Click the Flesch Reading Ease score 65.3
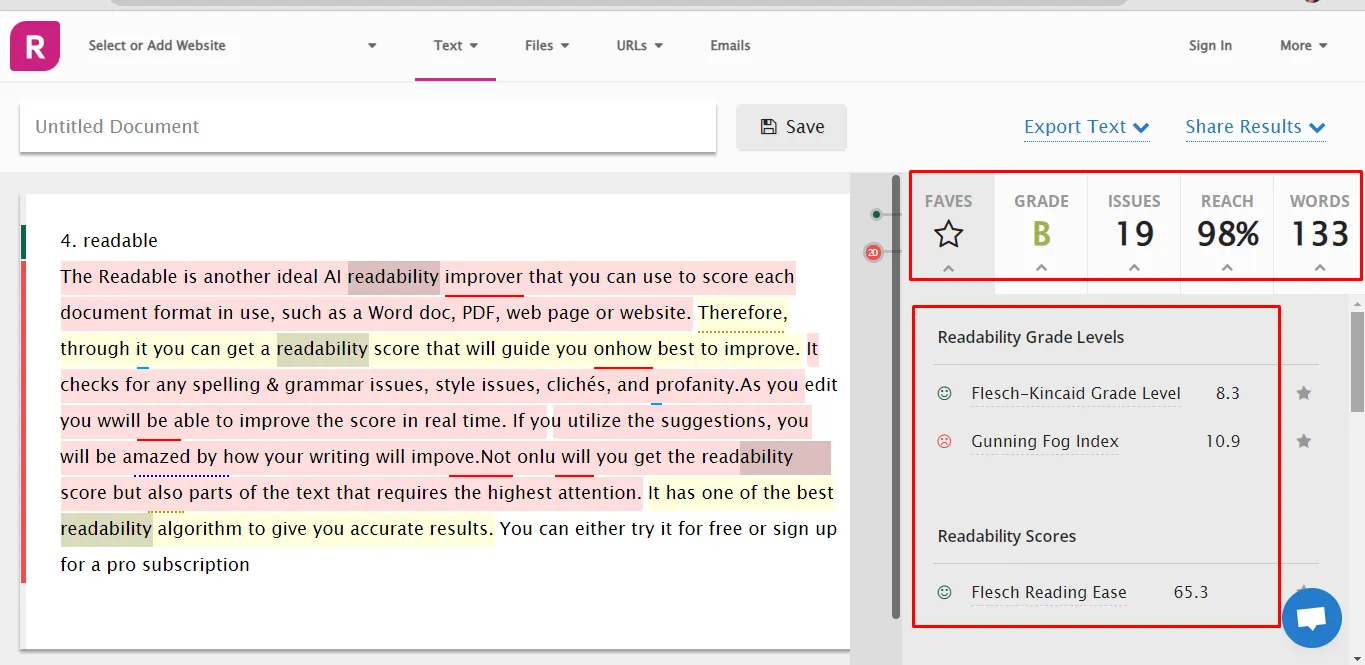The width and height of the screenshot is (1365, 665). pos(1190,592)
